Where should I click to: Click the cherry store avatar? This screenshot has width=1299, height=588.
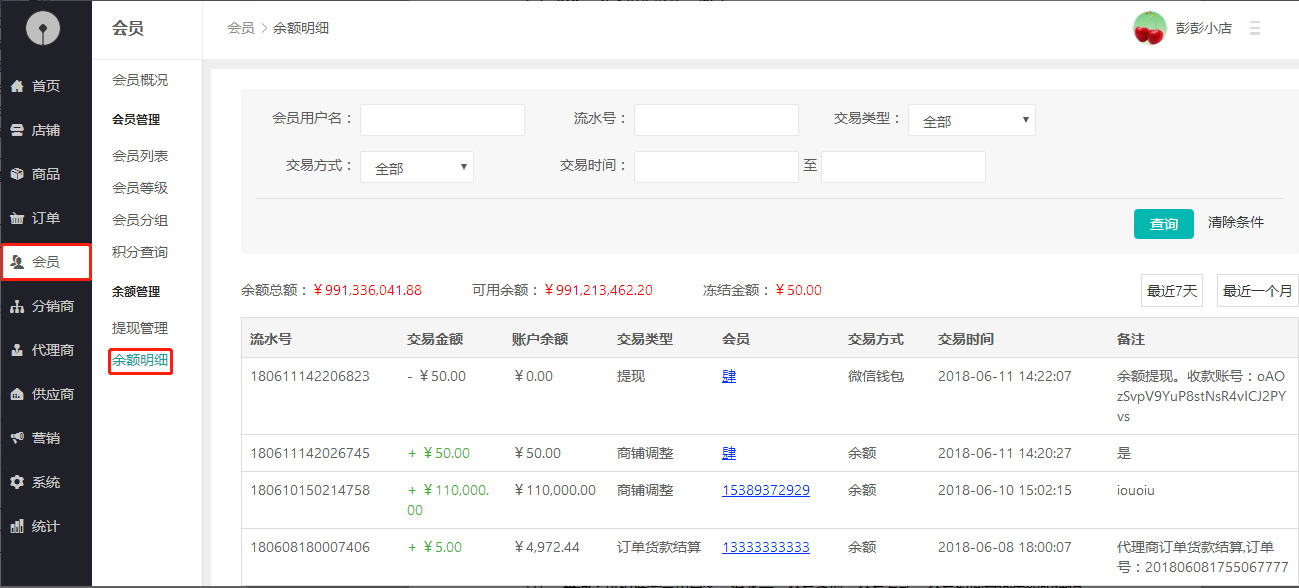[x=1149, y=28]
